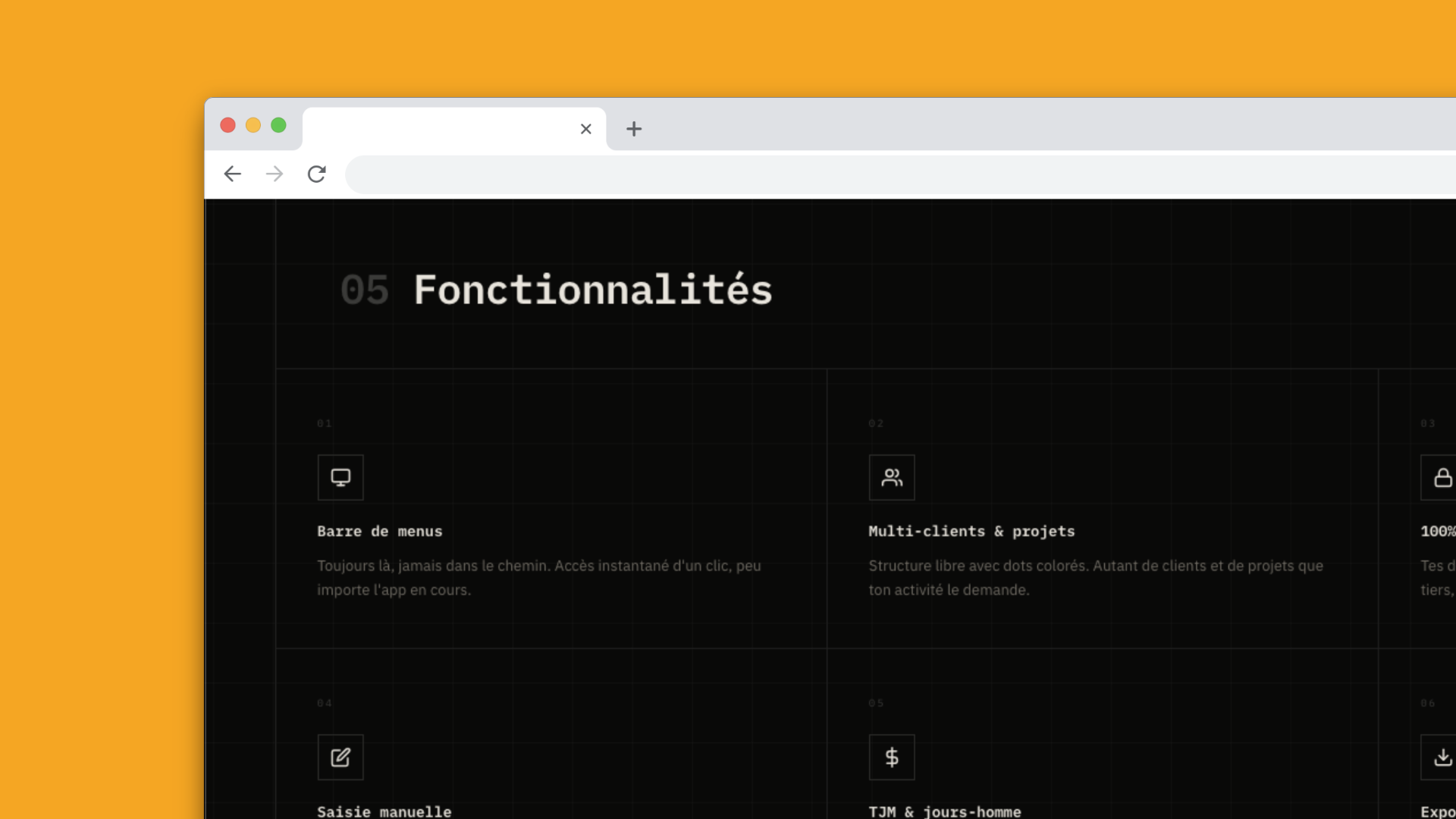Click the 05 number beside Fonctionnalités
This screenshot has width=1456, height=819.
click(366, 289)
